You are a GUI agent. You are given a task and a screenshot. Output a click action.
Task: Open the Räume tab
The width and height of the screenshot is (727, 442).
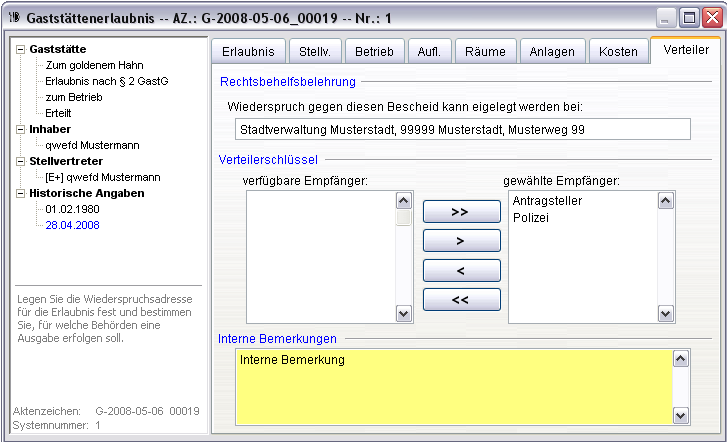pos(485,52)
